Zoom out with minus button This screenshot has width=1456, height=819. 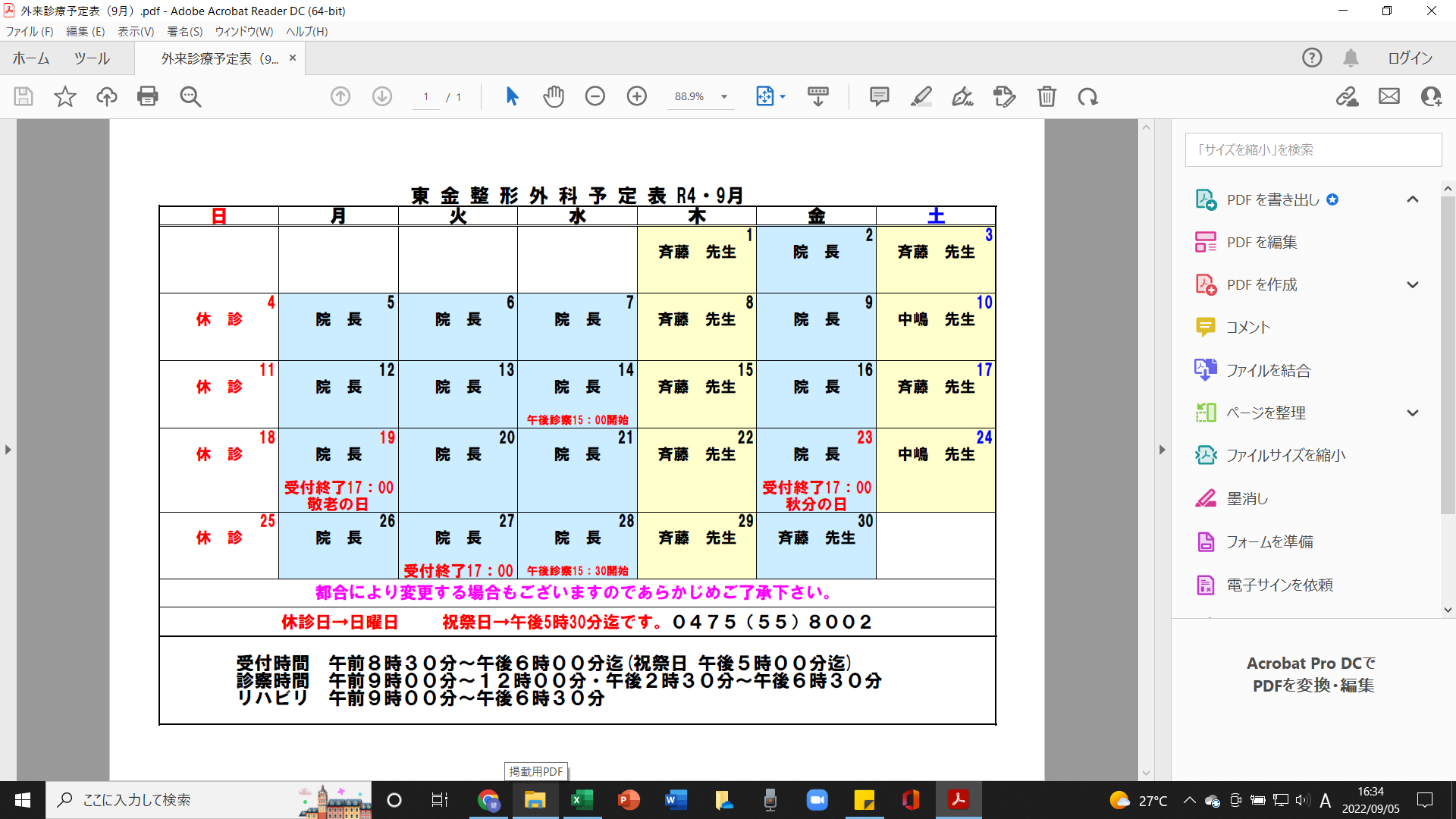595,96
